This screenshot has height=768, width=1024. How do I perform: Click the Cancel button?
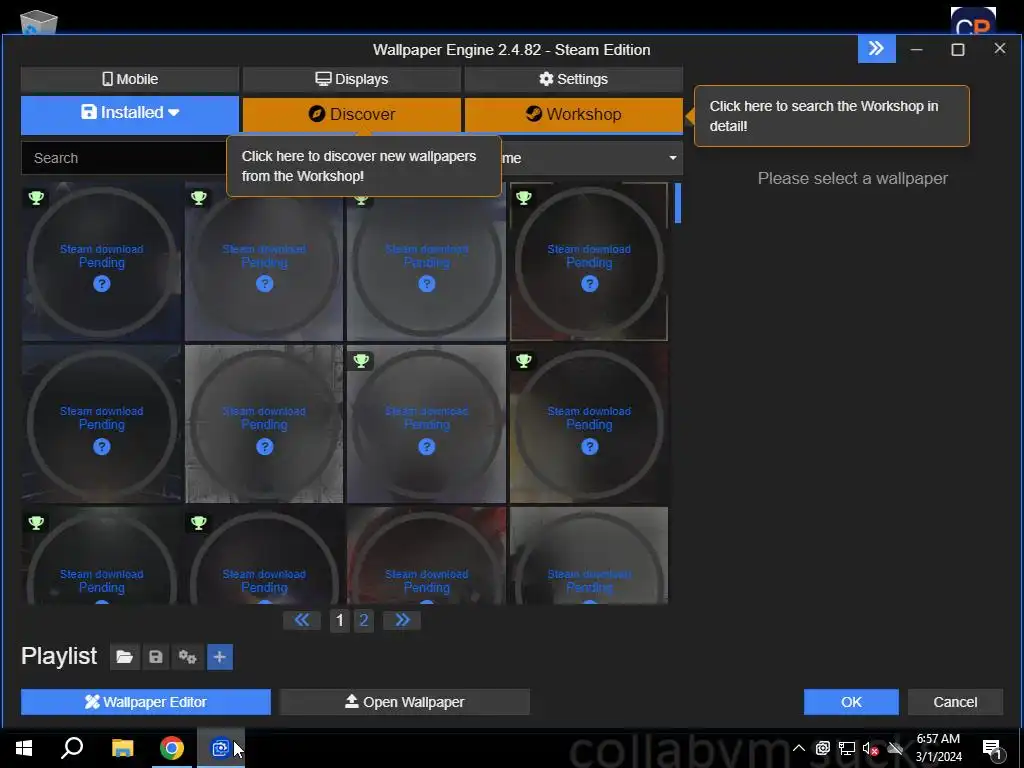tap(955, 702)
